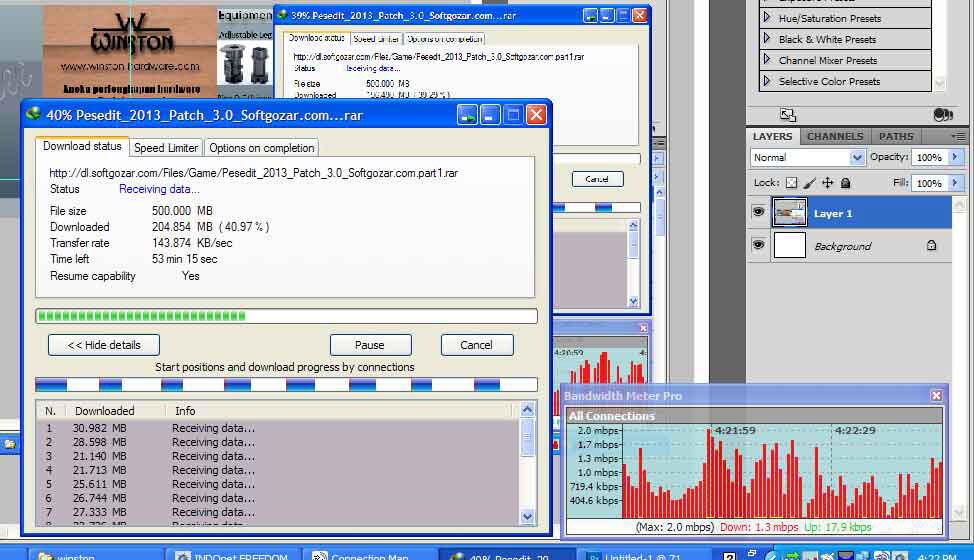The width and height of the screenshot is (974, 560).
Task: Toggle lock position move icon
Action: pos(827,183)
